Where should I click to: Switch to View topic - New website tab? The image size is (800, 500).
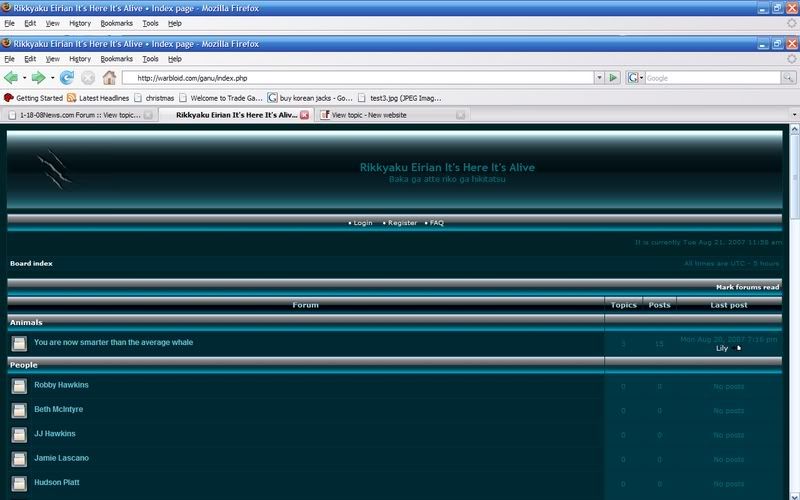[391, 115]
